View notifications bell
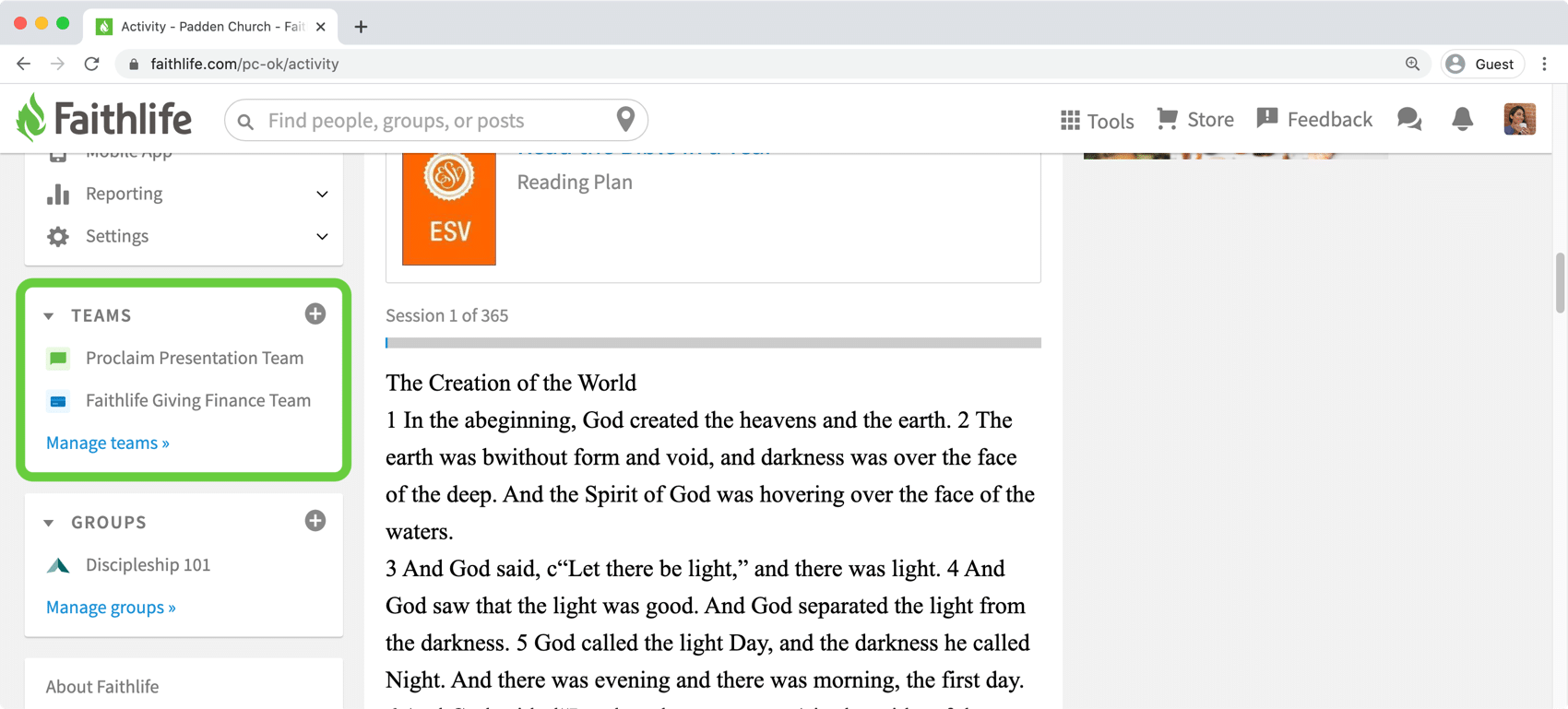 click(x=1463, y=119)
